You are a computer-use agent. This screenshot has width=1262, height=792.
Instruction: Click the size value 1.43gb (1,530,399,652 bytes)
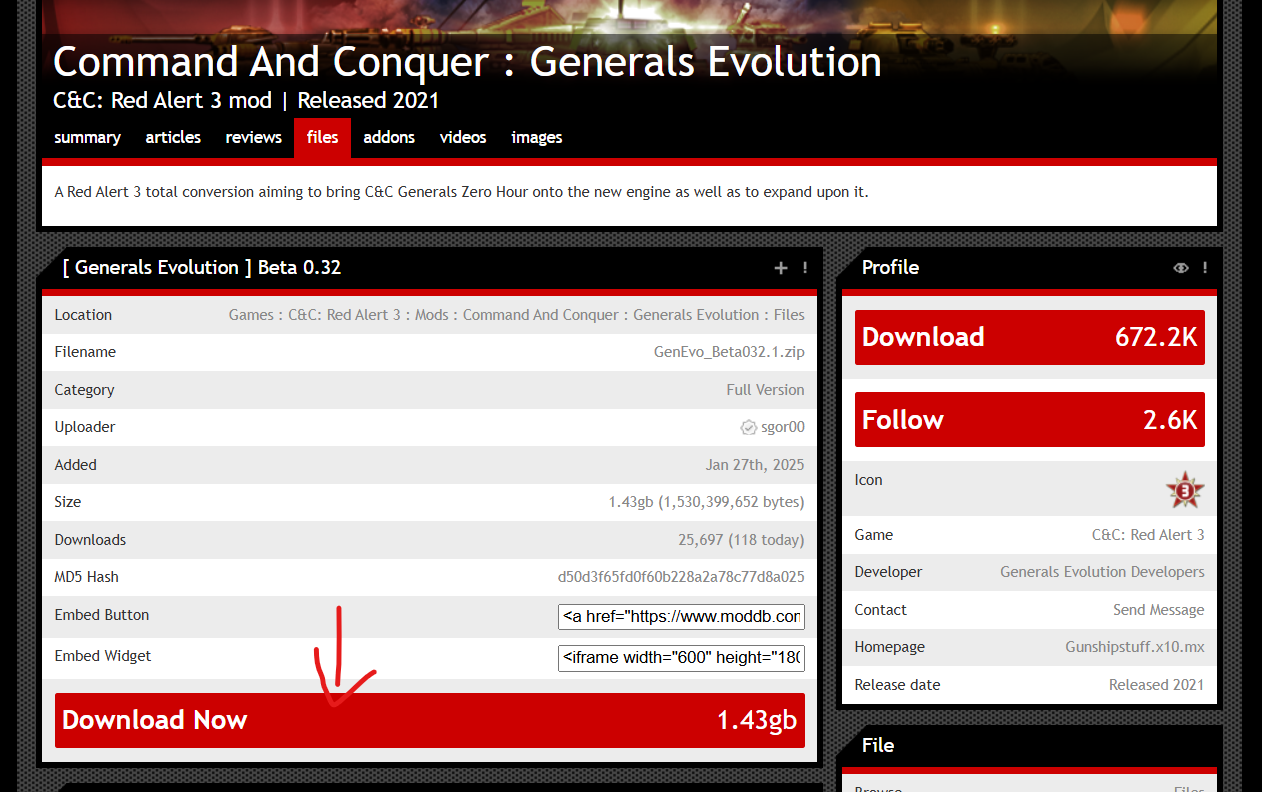(x=706, y=502)
